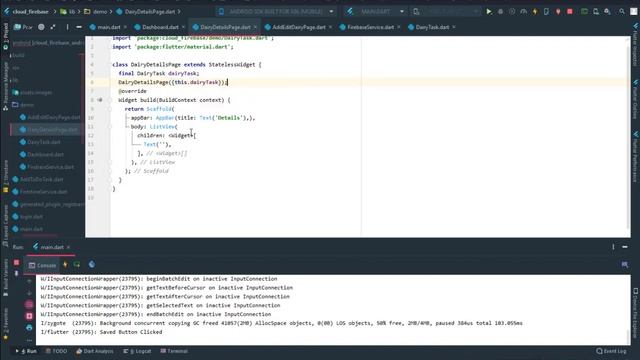Open DevTools blue icon in Run panel
This screenshot has width=640, height=360.
(92, 265)
